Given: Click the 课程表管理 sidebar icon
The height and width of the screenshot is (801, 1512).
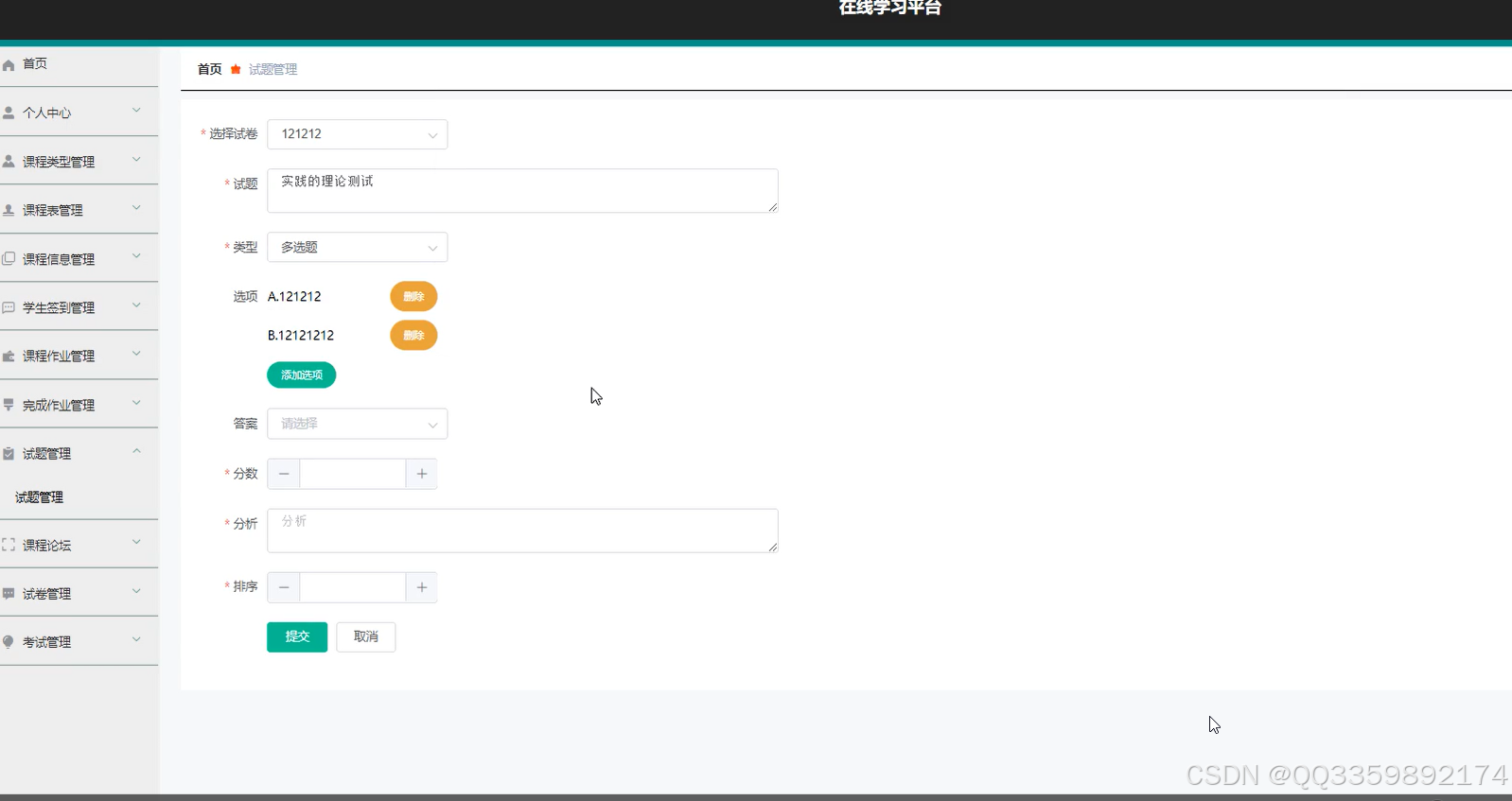Looking at the screenshot, I should 9,210.
